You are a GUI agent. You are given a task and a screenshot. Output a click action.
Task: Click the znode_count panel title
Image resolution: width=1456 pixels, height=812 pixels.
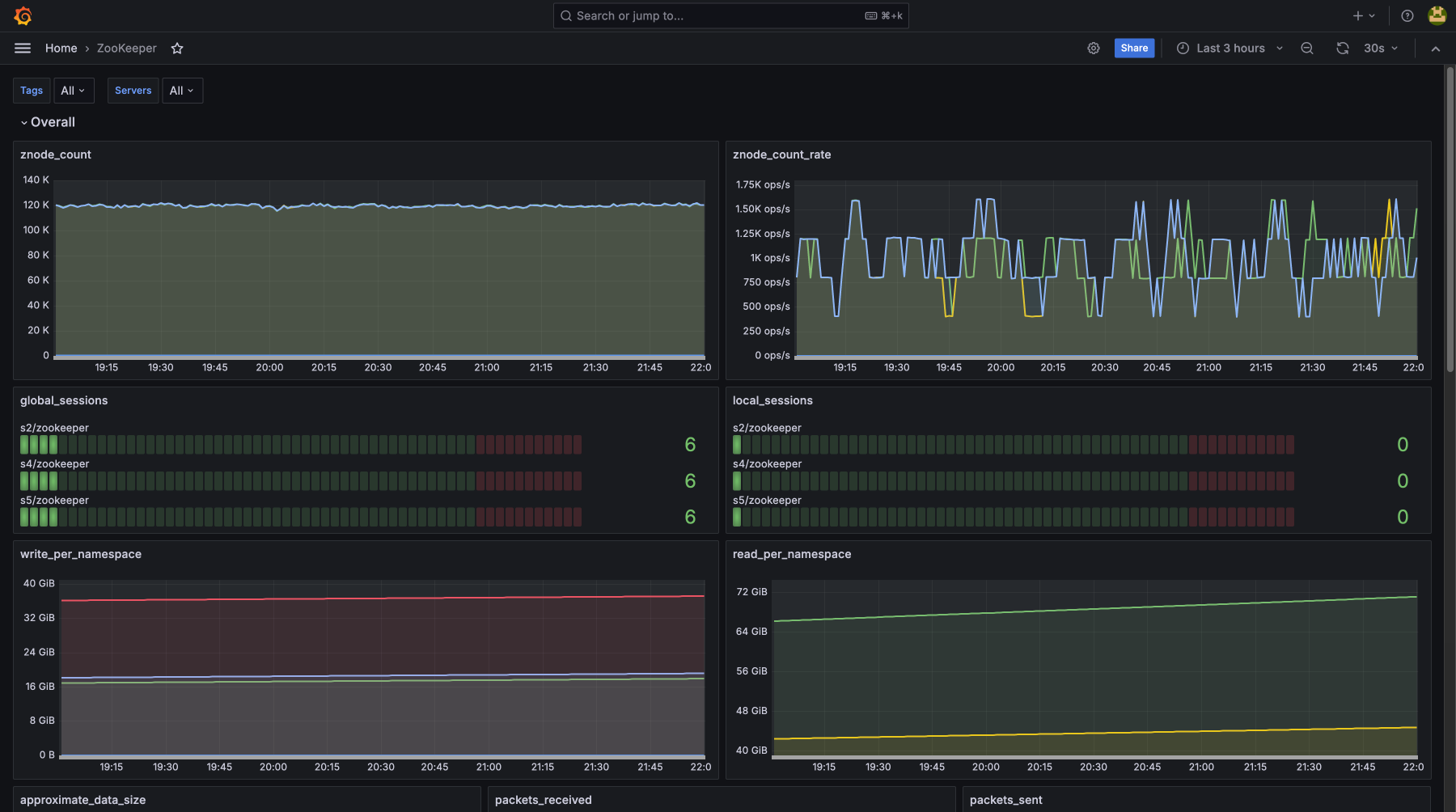tap(56, 154)
